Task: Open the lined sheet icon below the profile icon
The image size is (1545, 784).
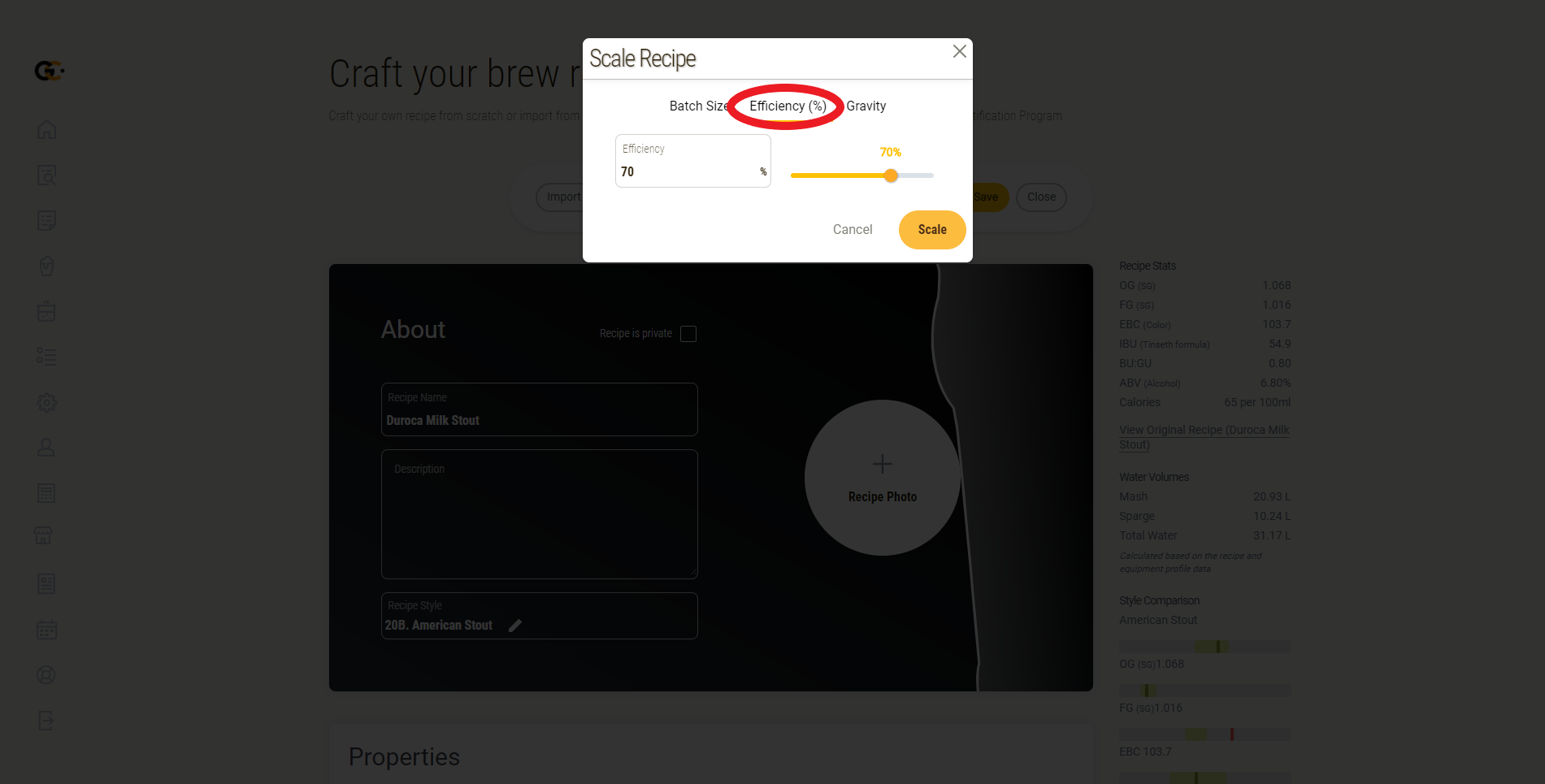Action: click(x=47, y=493)
